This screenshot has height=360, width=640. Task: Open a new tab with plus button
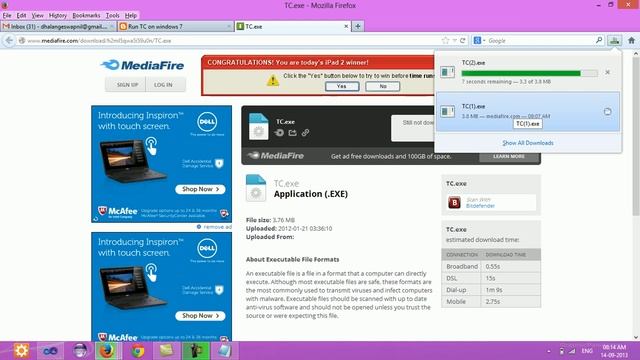(358, 26)
